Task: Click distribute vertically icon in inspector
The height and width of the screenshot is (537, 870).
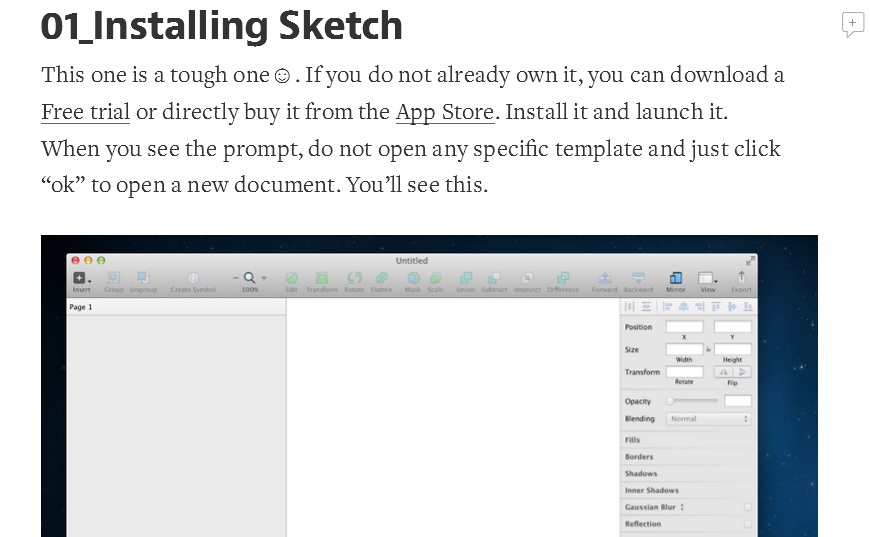Action: (646, 307)
